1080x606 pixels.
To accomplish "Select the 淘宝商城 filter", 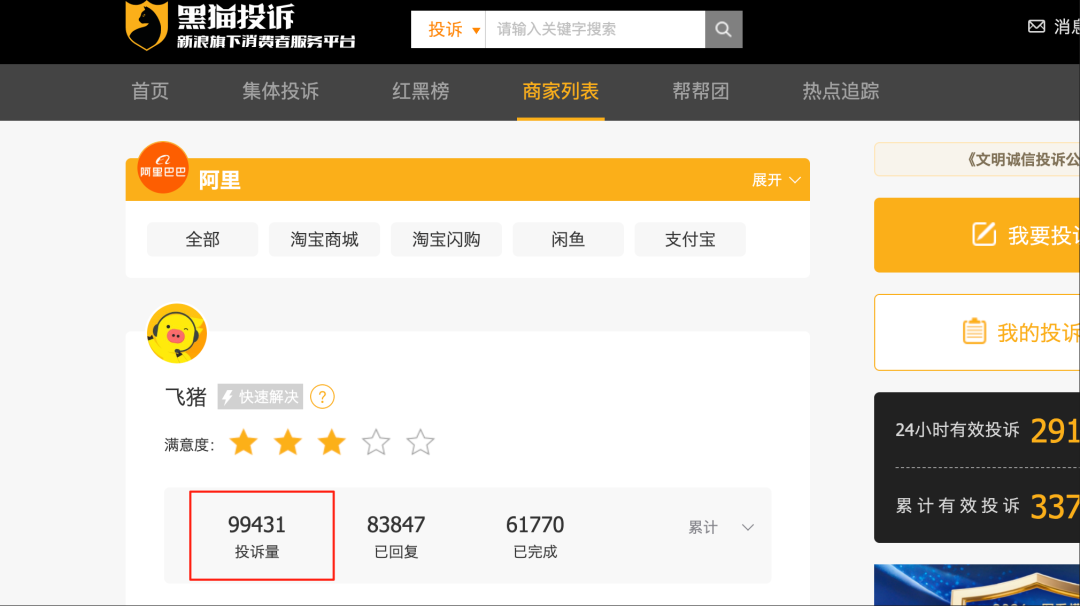I will point(324,240).
